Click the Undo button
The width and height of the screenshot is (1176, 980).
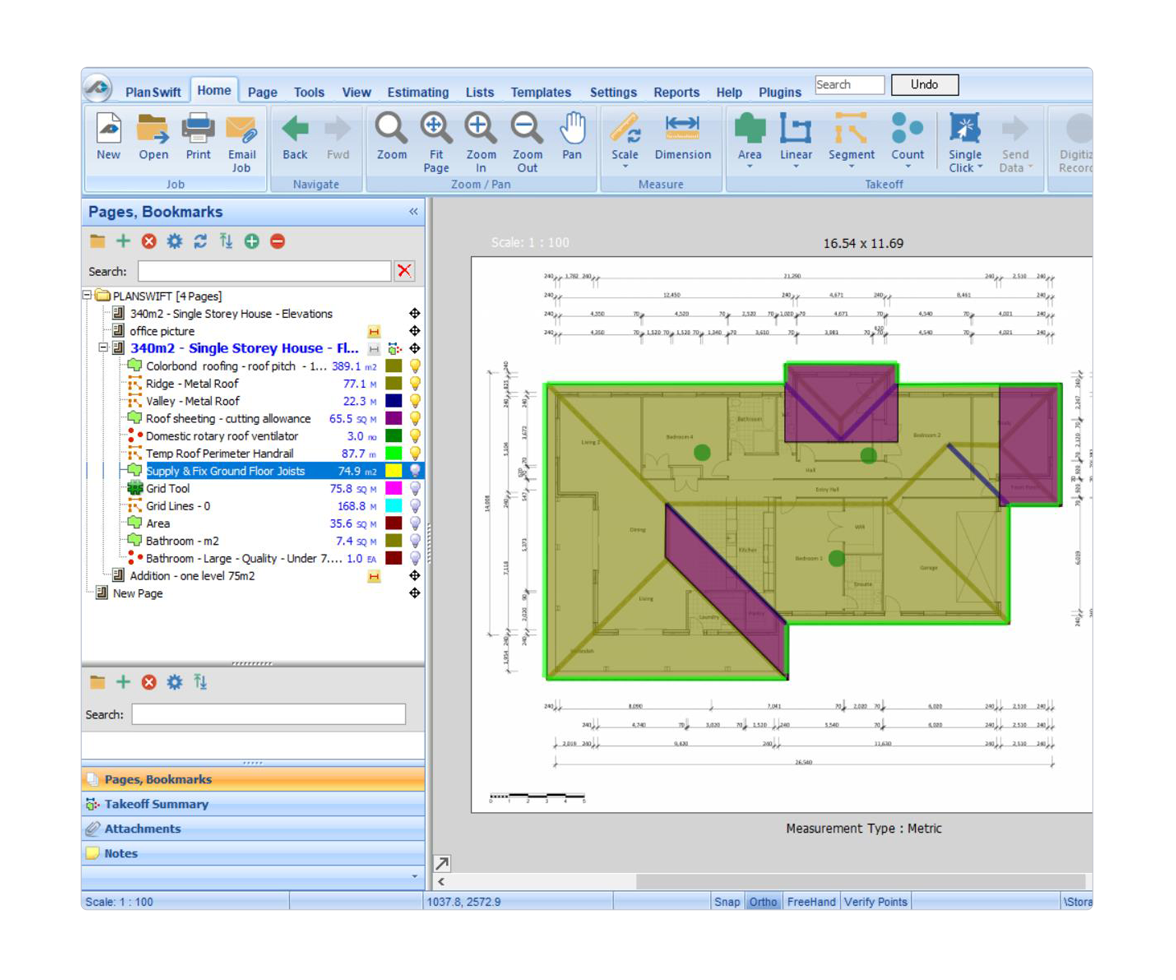point(925,85)
